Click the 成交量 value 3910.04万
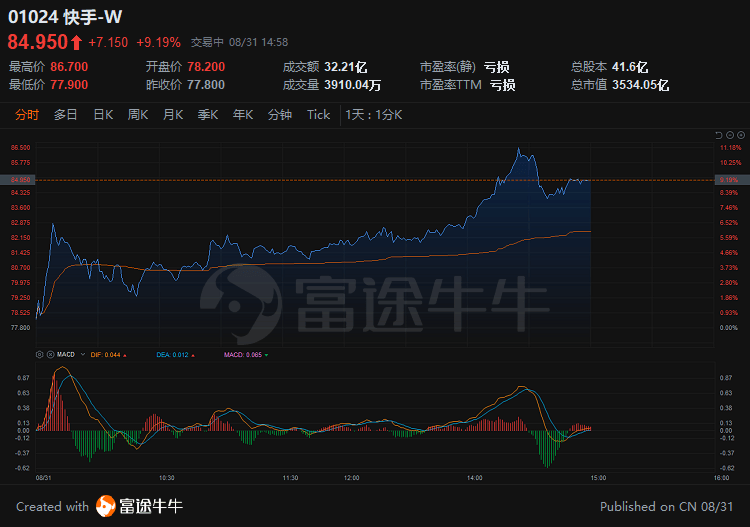Image resolution: width=750 pixels, height=527 pixels. click(x=353, y=85)
